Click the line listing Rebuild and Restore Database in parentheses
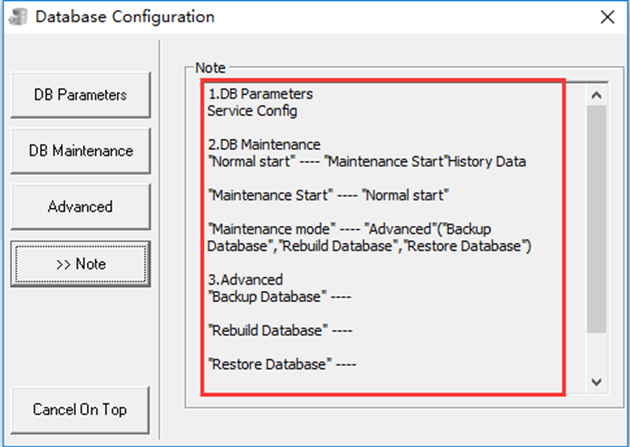The image size is (630, 447). coord(369,246)
